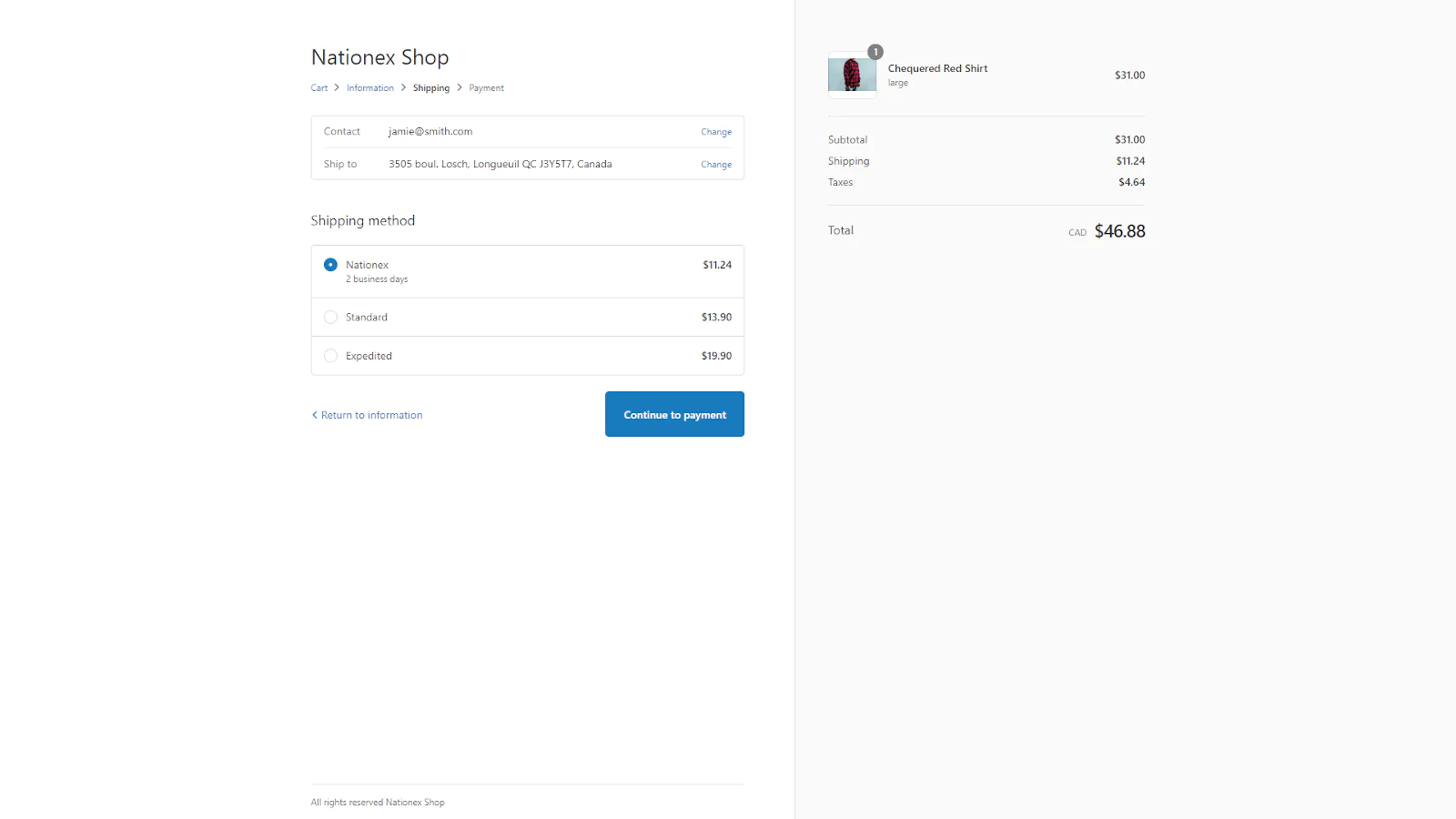Click the Payment breadcrumb step
1456x819 pixels.
pyautogui.click(x=487, y=88)
